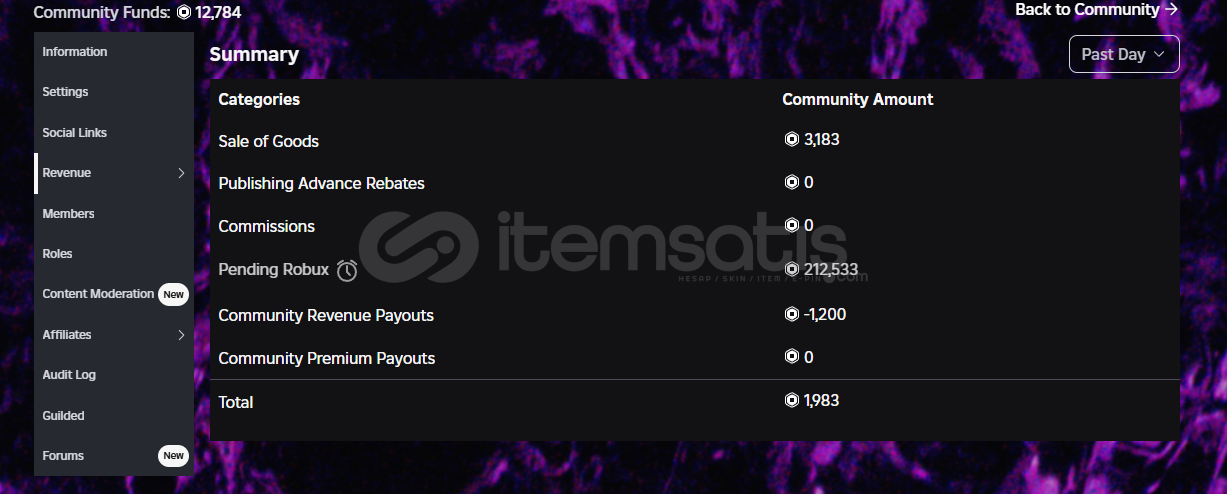
Task: Click the Pending Robux label
Action: 274,270
